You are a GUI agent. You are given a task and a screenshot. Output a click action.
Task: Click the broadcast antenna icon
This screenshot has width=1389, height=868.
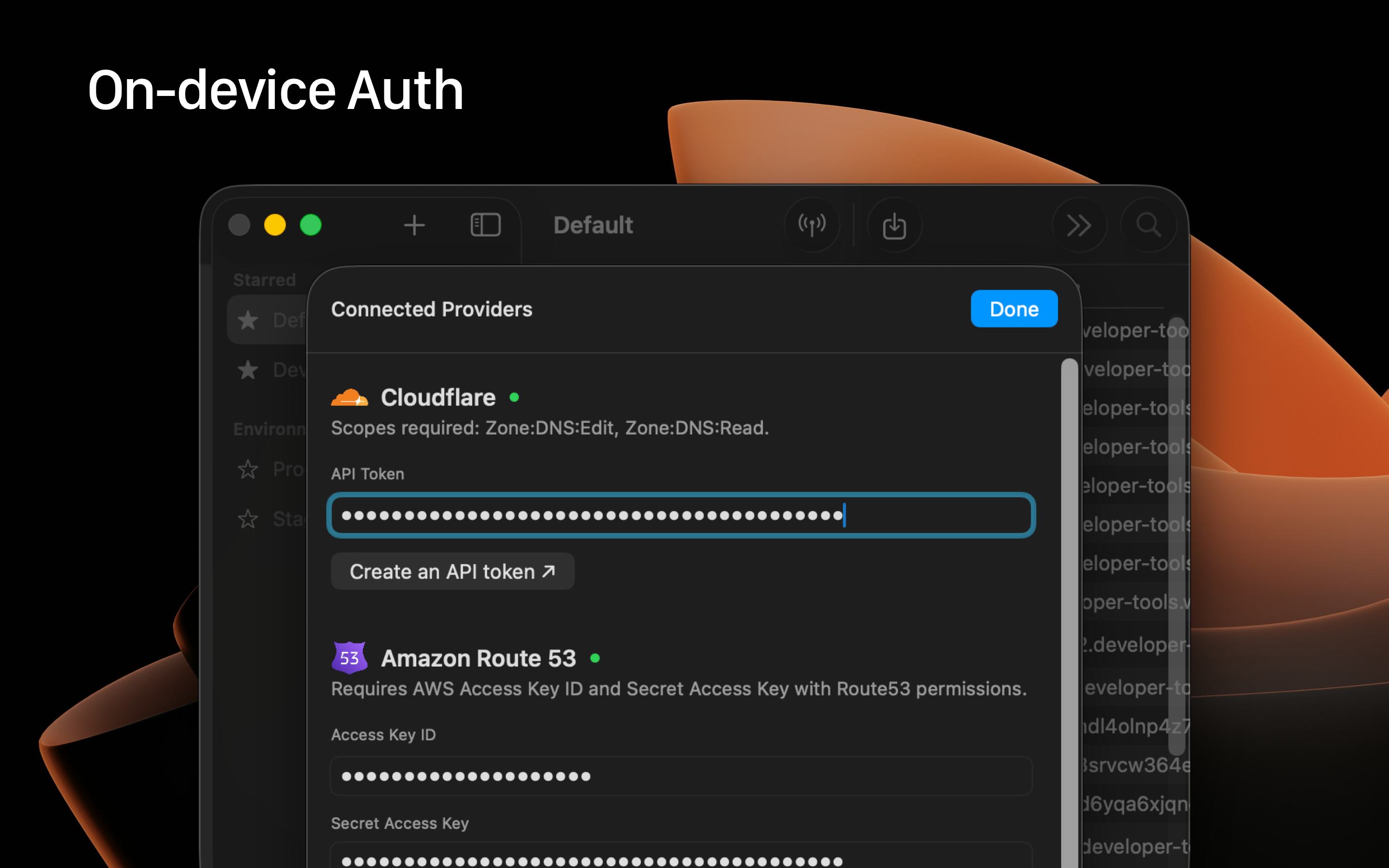point(812,225)
